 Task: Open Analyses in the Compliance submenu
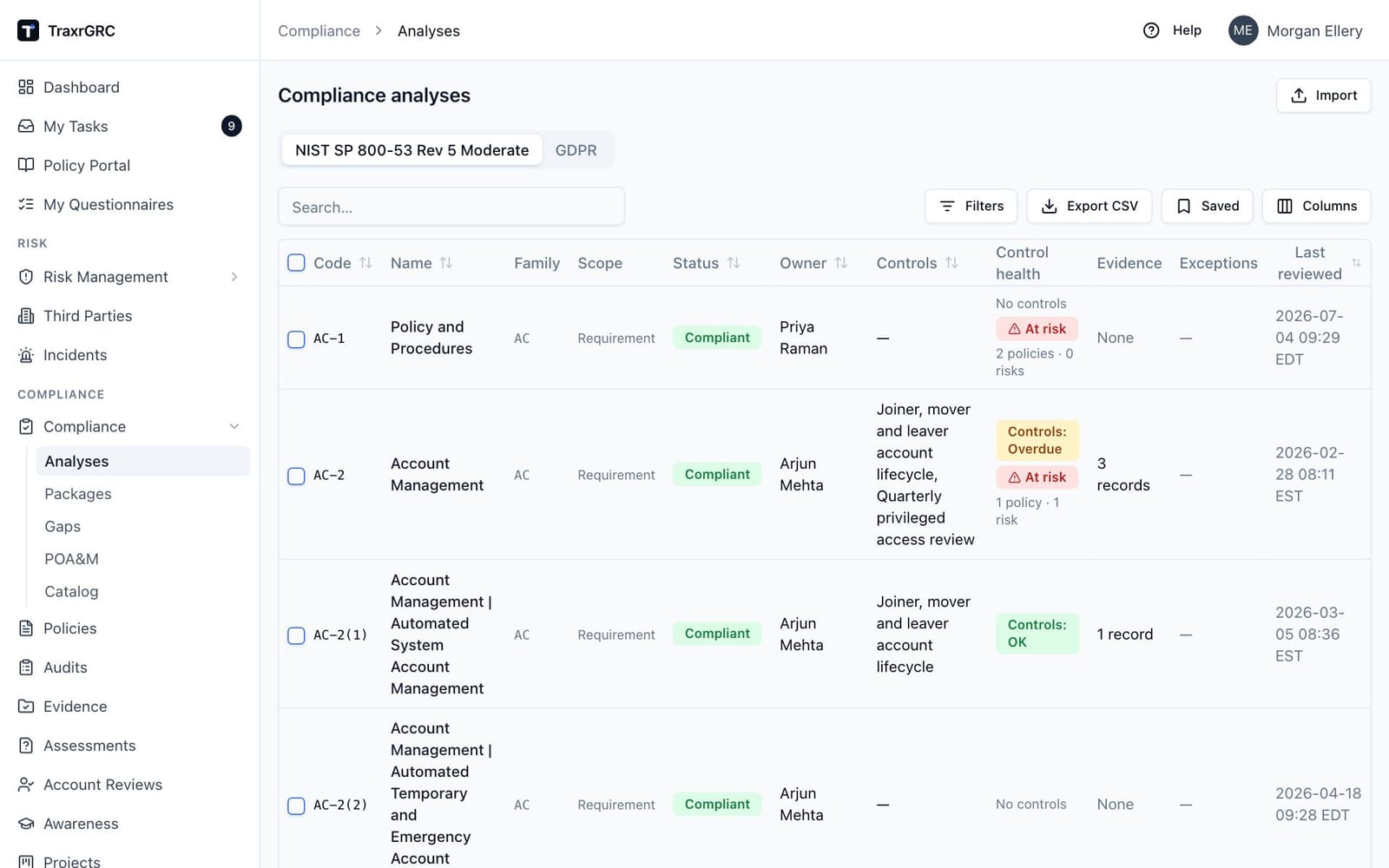143,461
